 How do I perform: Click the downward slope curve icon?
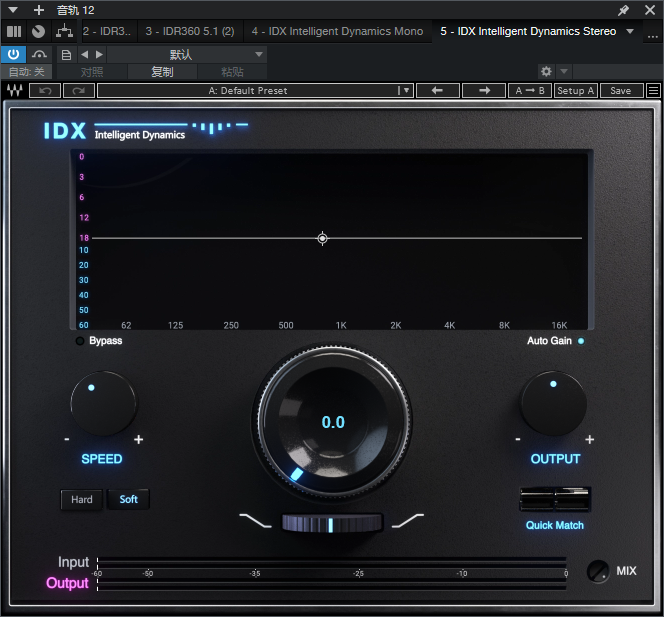point(255,521)
